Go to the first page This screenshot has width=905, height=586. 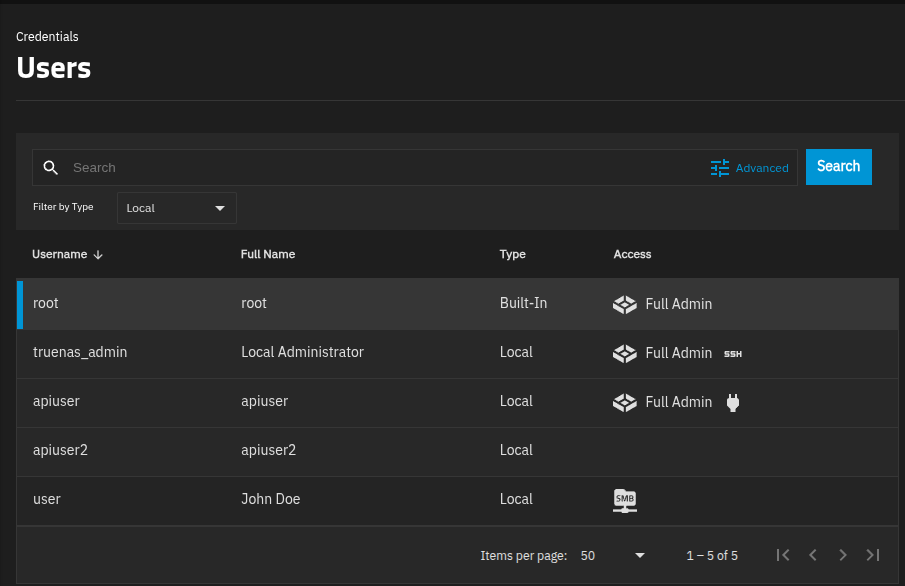783,555
